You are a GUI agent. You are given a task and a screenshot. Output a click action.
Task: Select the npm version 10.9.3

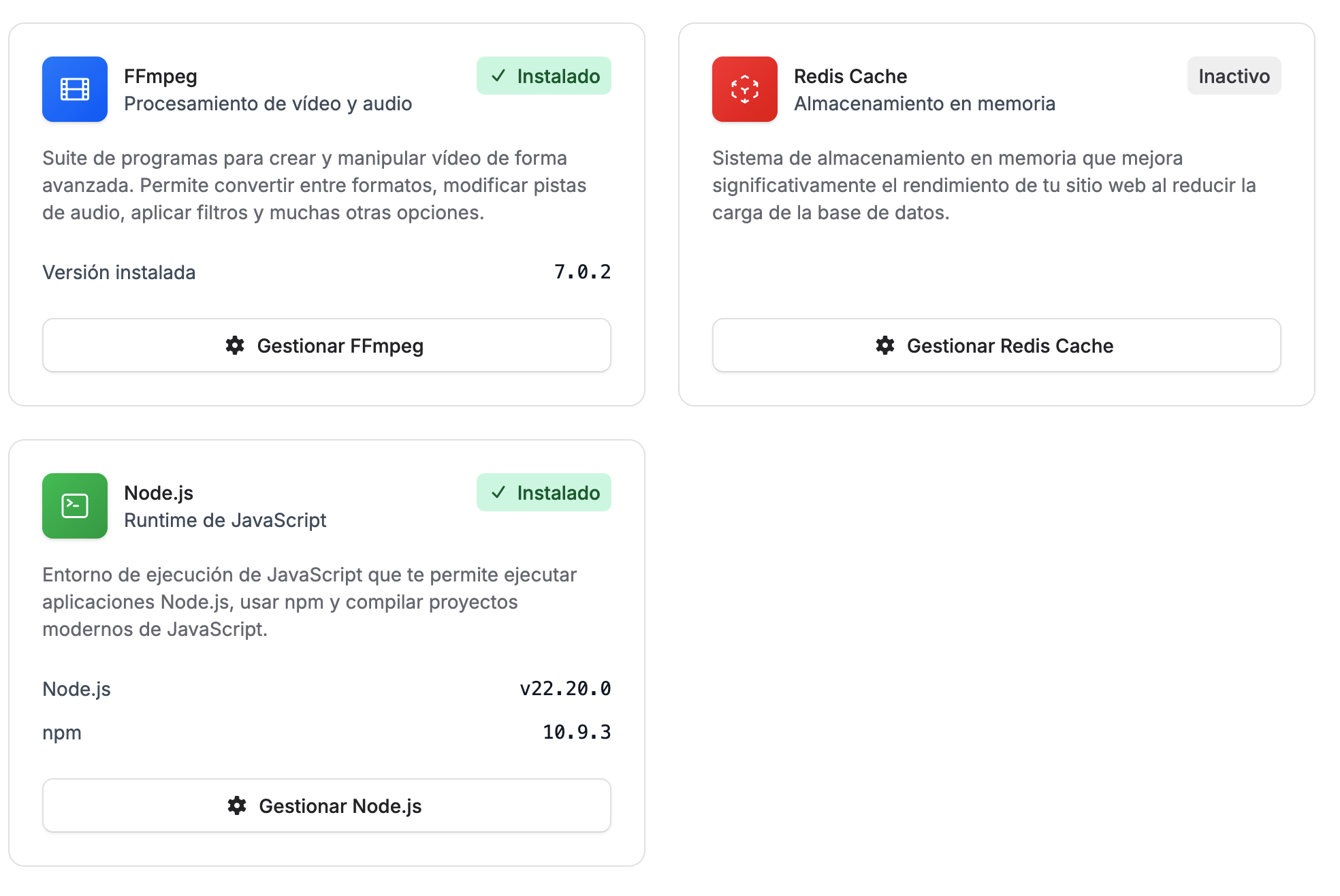(x=576, y=732)
